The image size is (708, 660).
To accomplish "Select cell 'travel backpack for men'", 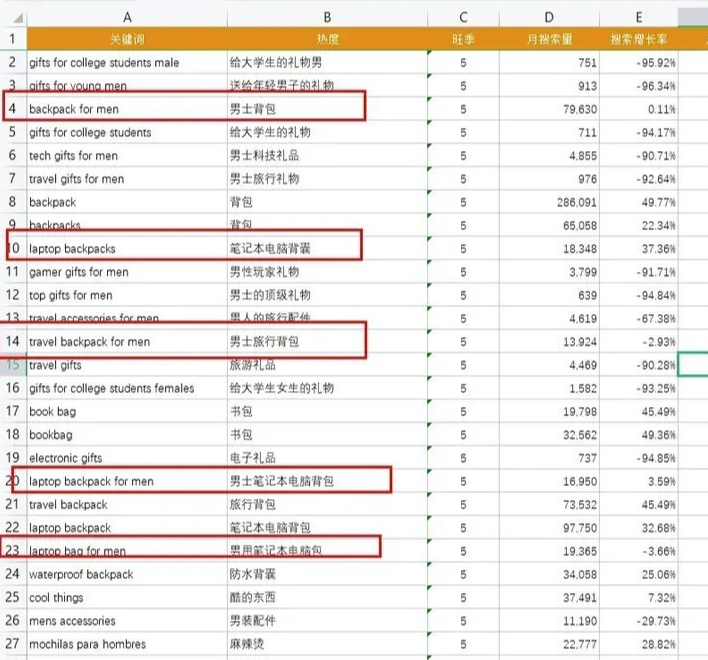I will coord(127,342).
